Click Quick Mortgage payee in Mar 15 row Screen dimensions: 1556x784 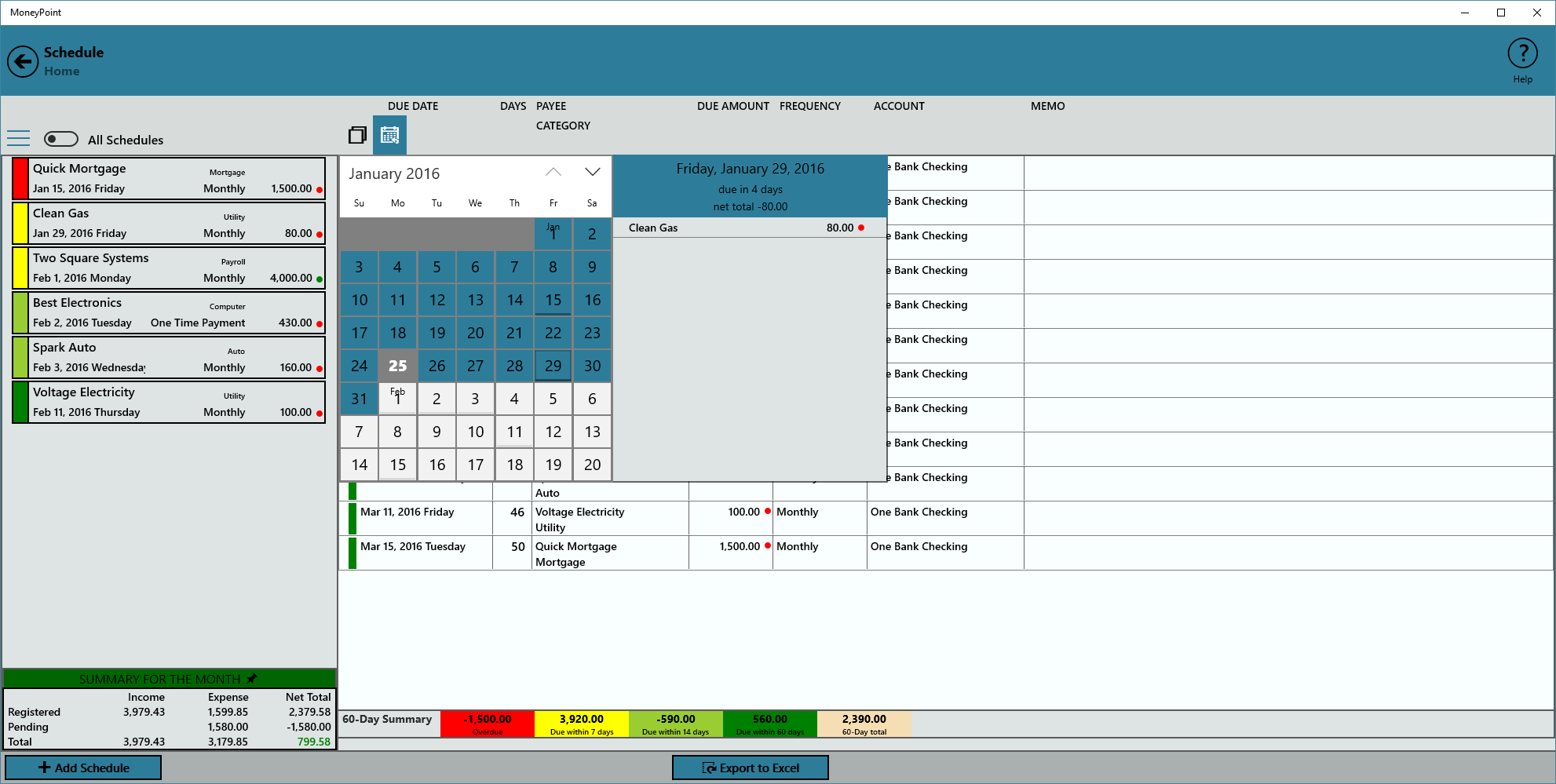tap(576, 546)
